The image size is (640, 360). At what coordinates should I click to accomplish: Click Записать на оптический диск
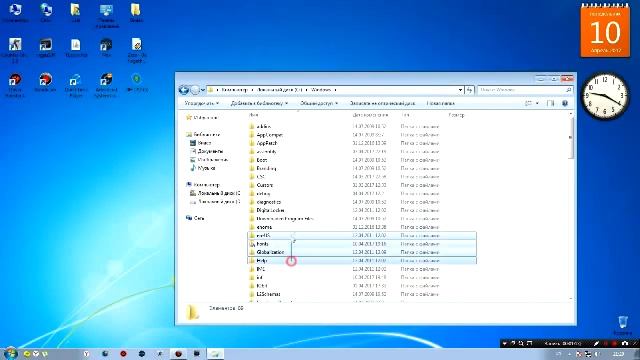click(x=382, y=103)
